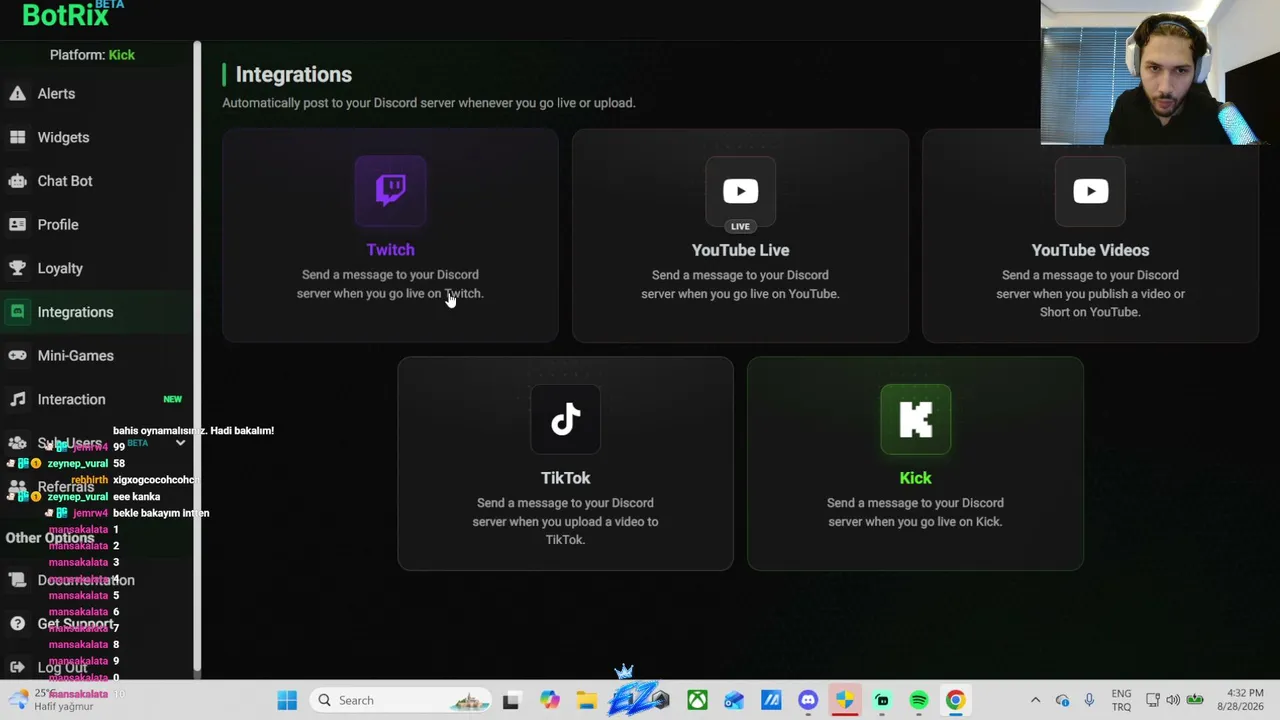Select the Interaction music note icon

point(17,399)
